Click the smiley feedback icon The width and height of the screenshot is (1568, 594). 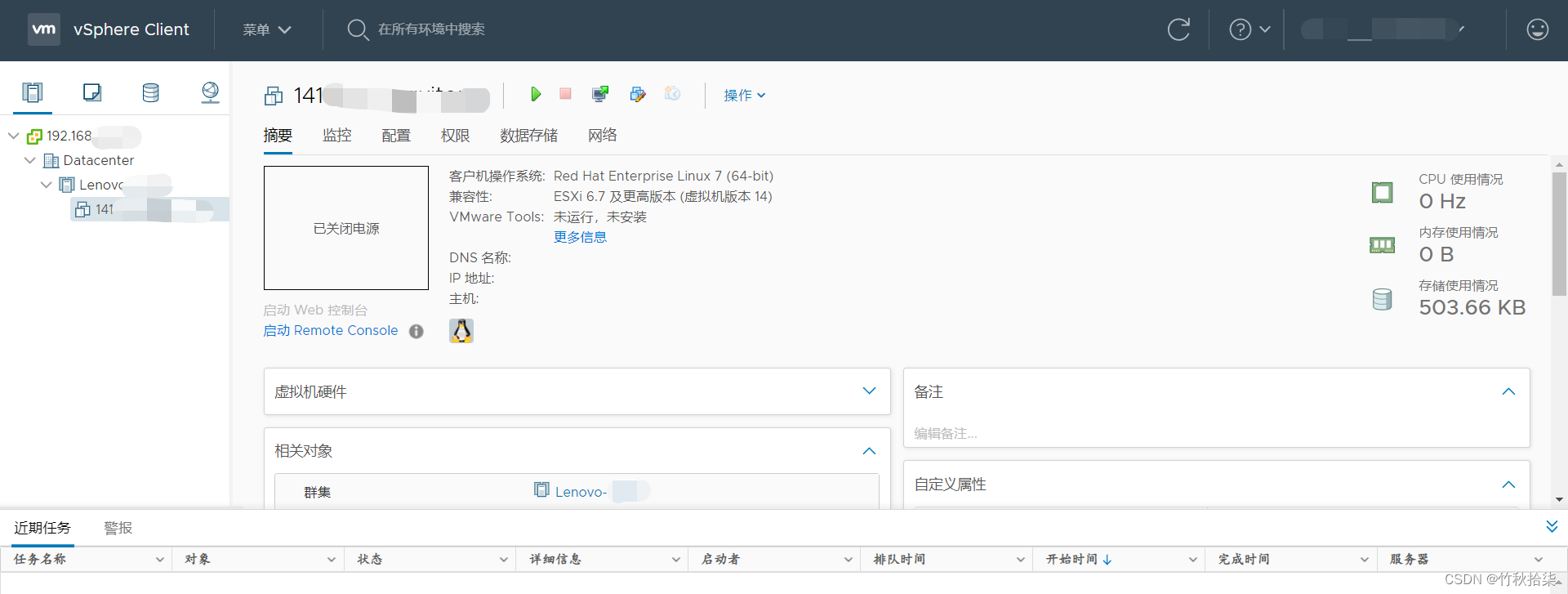click(x=1538, y=29)
